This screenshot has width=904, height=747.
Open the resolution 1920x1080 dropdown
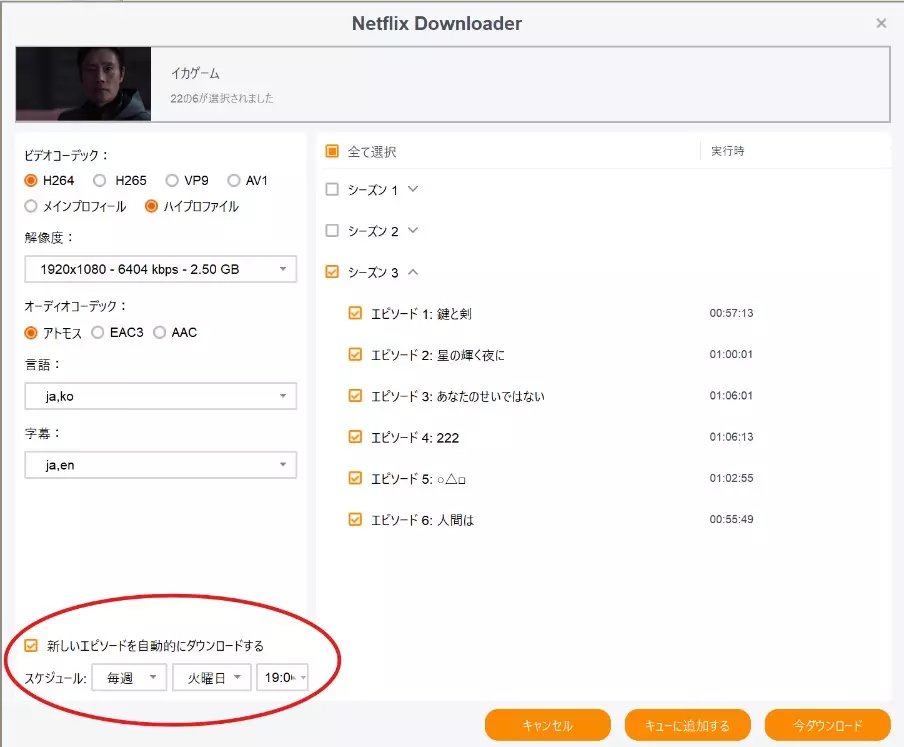160,269
